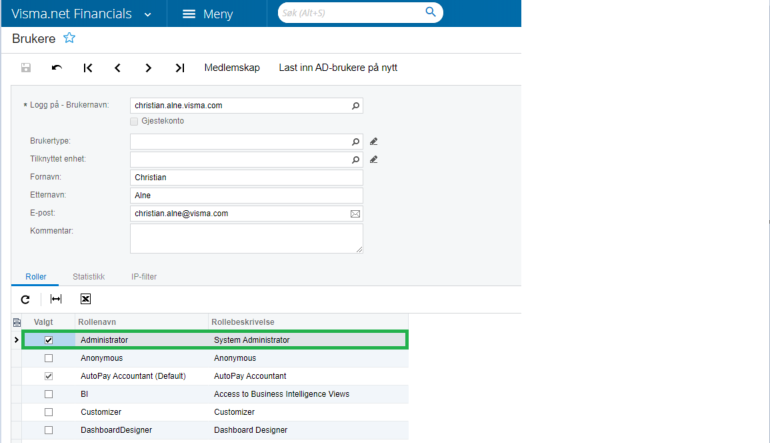Image resolution: width=770 pixels, height=443 pixels.
Task: Switch to the Statistikk tab
Action: (89, 277)
